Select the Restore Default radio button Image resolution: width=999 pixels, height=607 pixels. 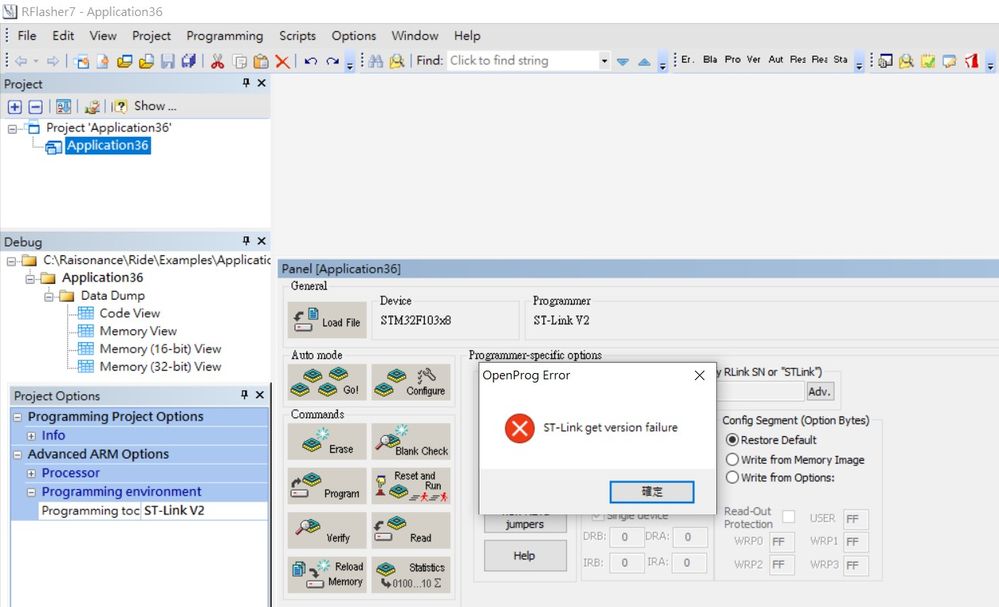click(x=732, y=440)
